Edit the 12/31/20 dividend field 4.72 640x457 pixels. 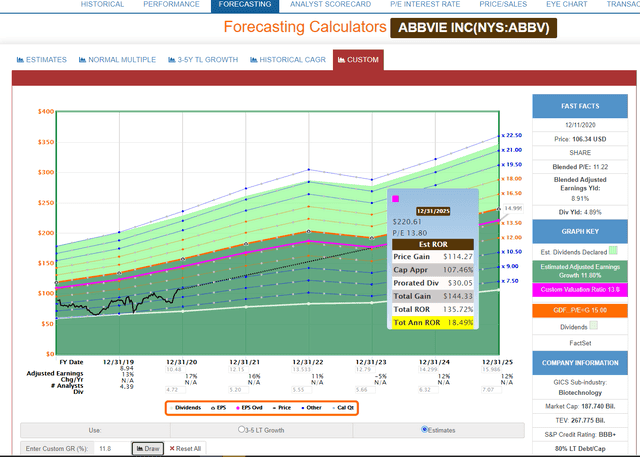[175, 390]
